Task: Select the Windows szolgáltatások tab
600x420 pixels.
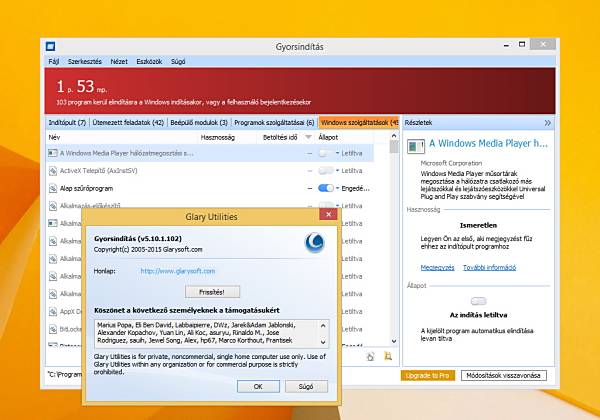Action: pos(359,123)
